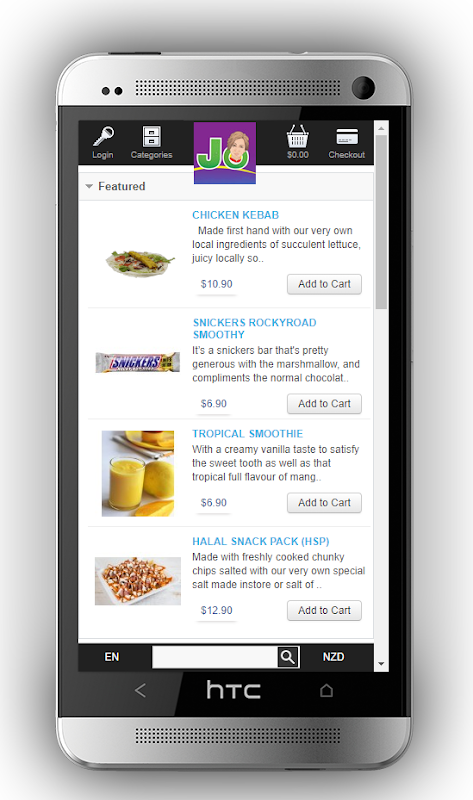Viewport: 473px width, 800px height.
Task: Open the HALAL SNACK PACK (HSP) link
Action: (261, 541)
